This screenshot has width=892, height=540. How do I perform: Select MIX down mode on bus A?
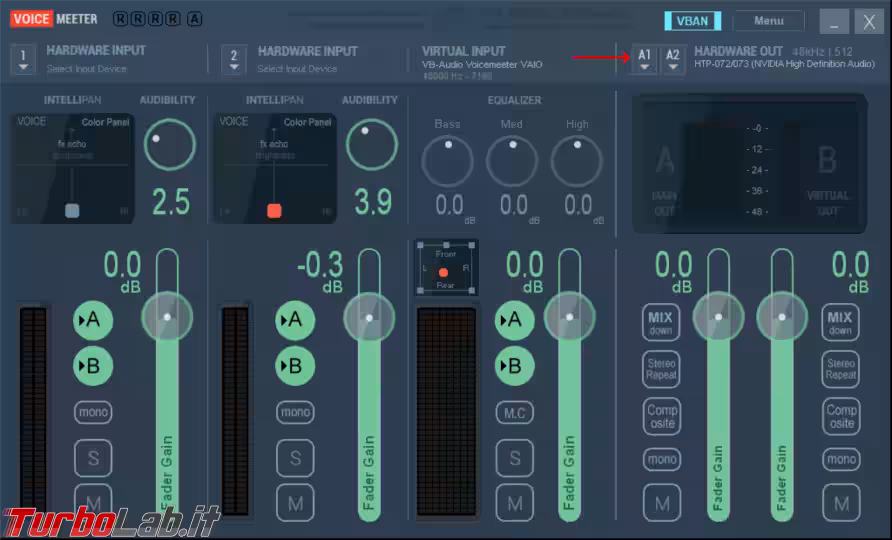pos(661,323)
